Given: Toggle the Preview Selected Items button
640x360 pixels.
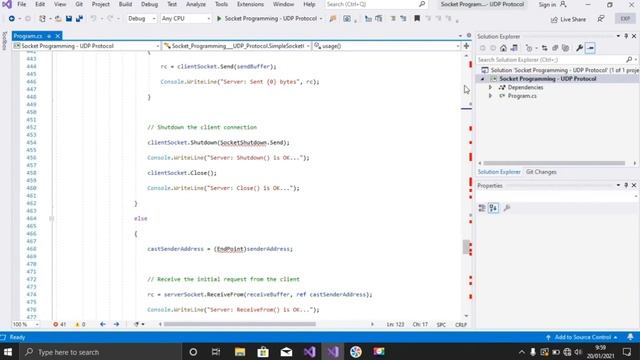Looking at the screenshot, I should (x=590, y=48).
